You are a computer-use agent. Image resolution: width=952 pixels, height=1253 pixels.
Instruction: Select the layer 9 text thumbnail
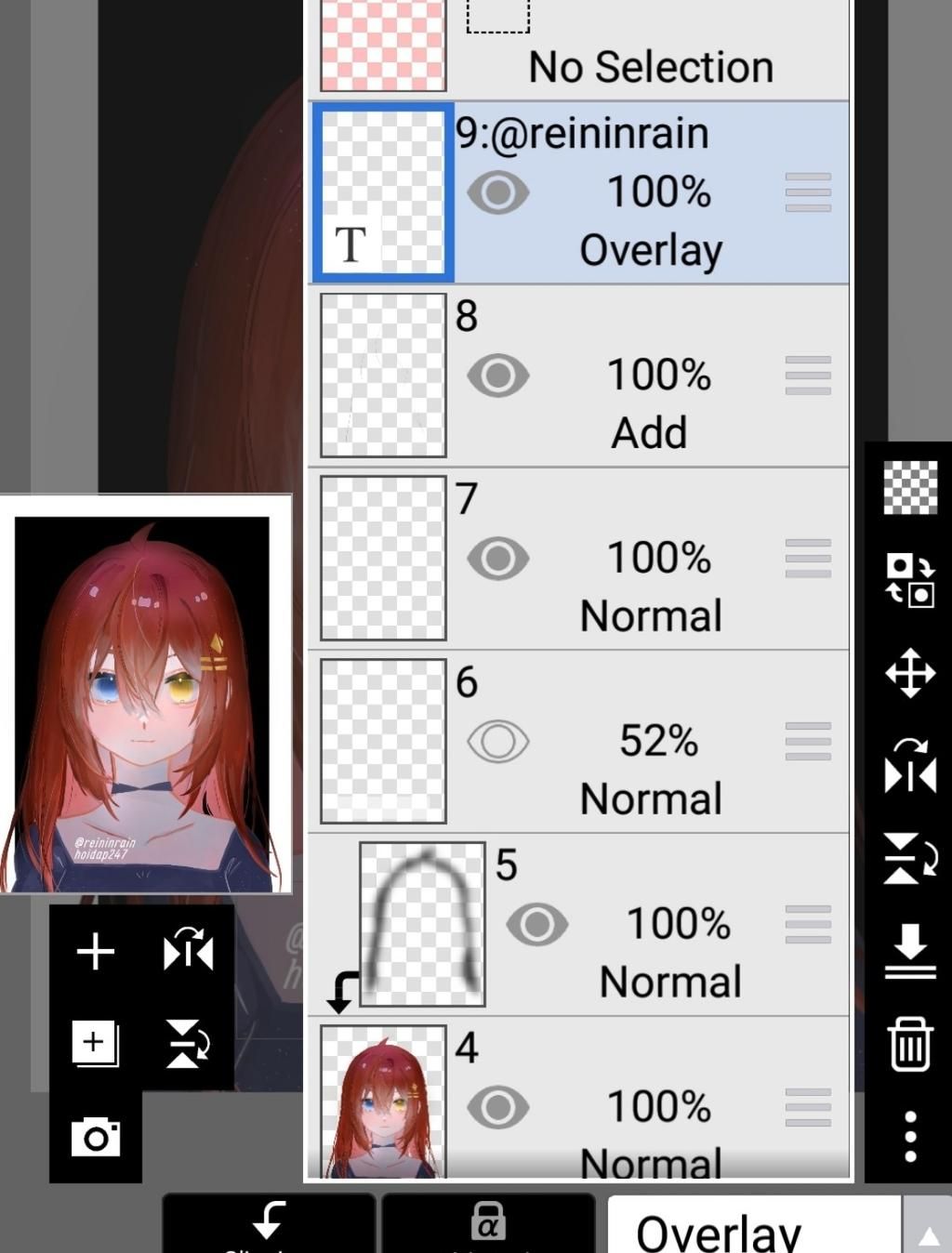pyautogui.click(x=383, y=192)
